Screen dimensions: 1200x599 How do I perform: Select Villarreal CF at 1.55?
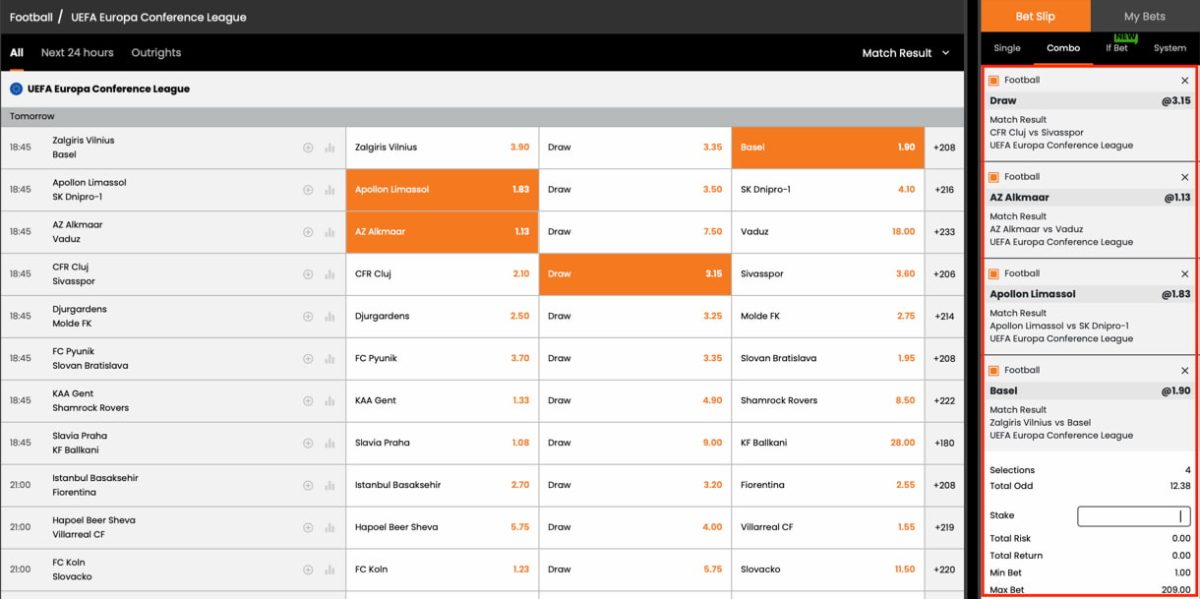point(828,528)
